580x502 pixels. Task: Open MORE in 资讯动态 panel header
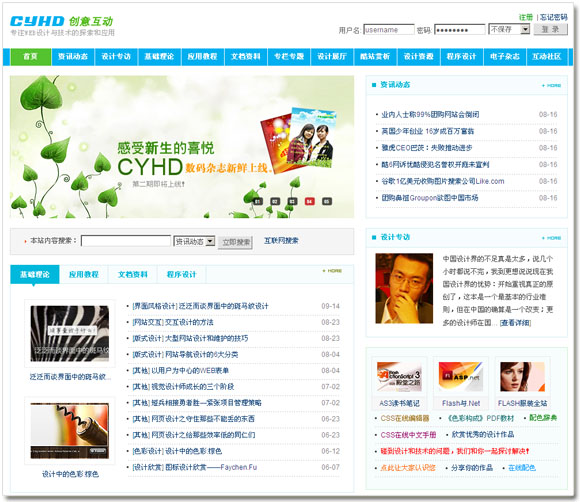(552, 85)
